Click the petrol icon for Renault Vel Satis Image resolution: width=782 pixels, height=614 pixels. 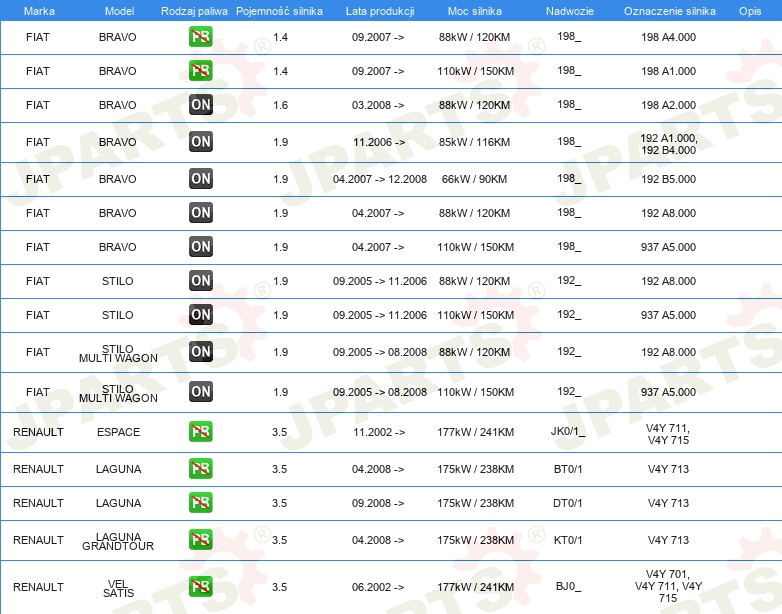click(x=200, y=586)
